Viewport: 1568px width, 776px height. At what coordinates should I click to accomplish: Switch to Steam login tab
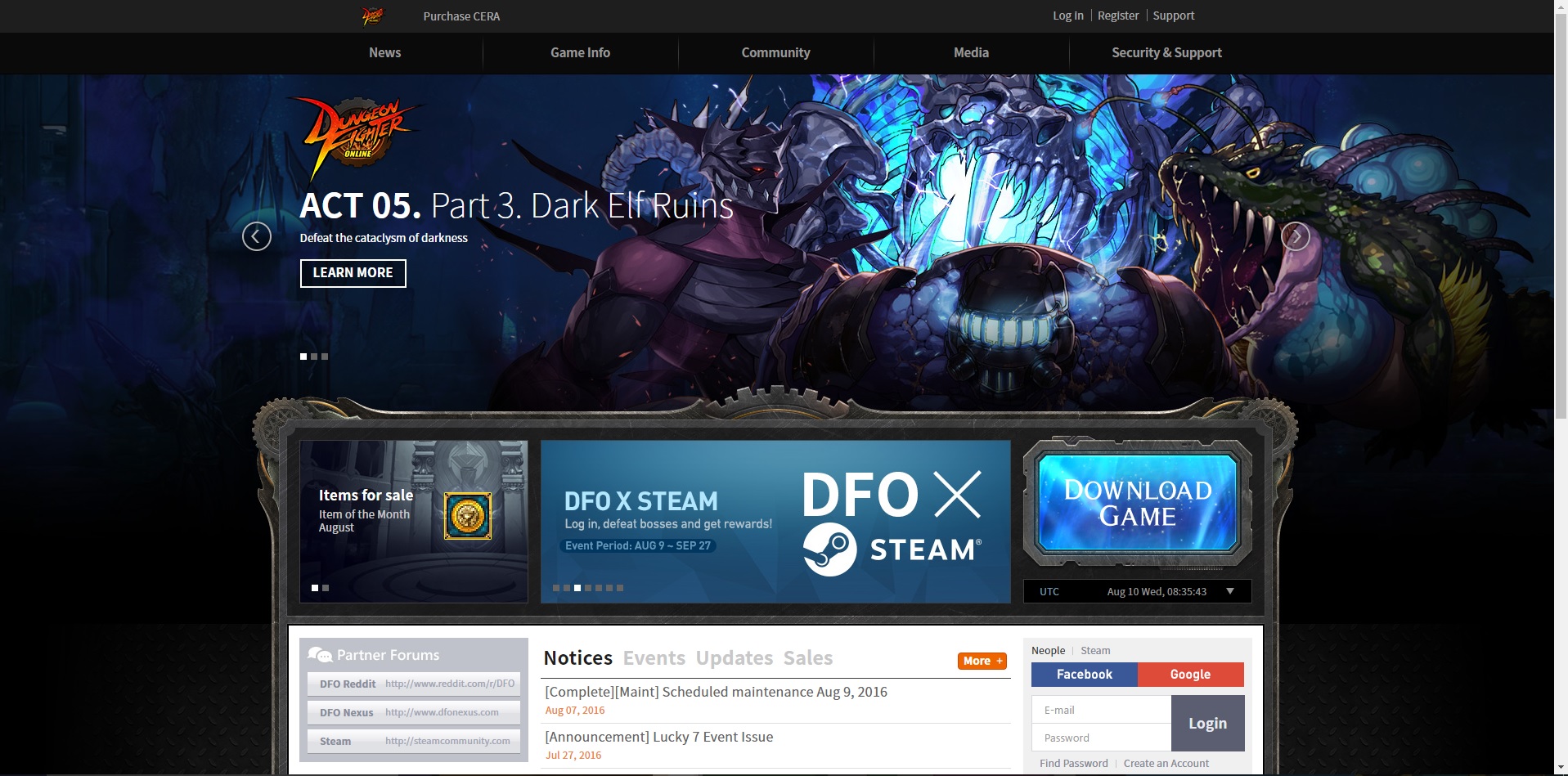pos(1095,651)
